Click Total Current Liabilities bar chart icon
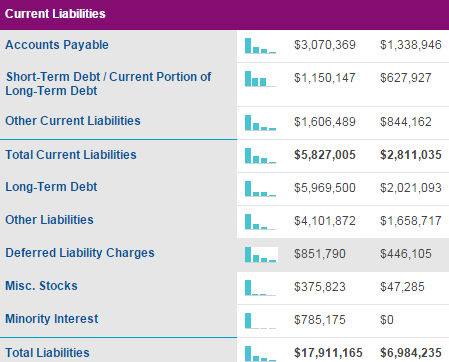The width and height of the screenshot is (449, 362). point(260,155)
